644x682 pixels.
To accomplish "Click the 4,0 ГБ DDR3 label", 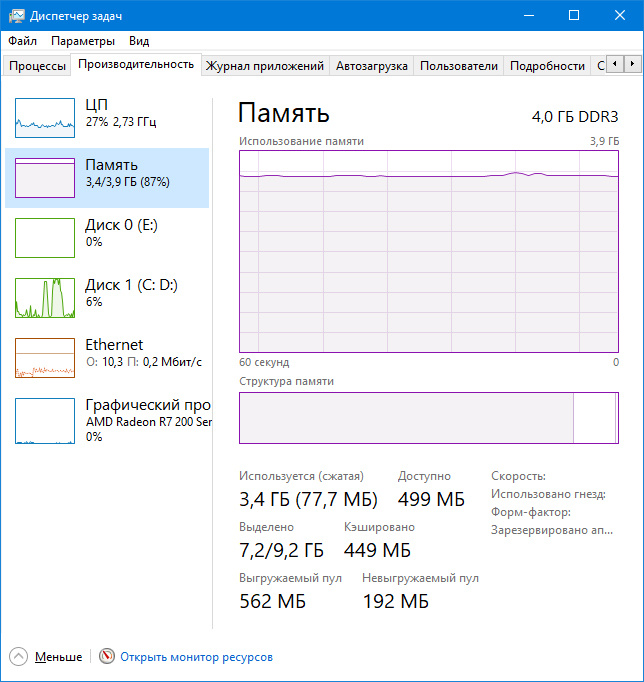I will 574,117.
